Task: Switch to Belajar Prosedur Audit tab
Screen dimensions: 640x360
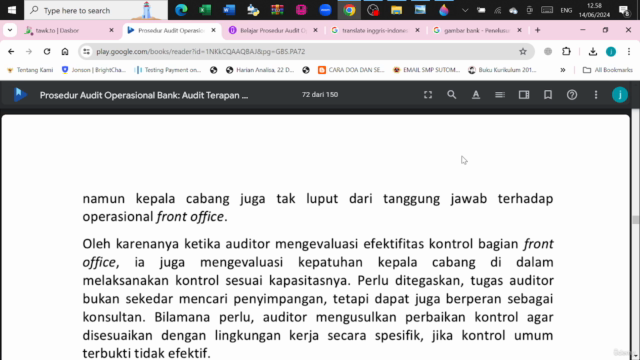Action: click(x=273, y=30)
